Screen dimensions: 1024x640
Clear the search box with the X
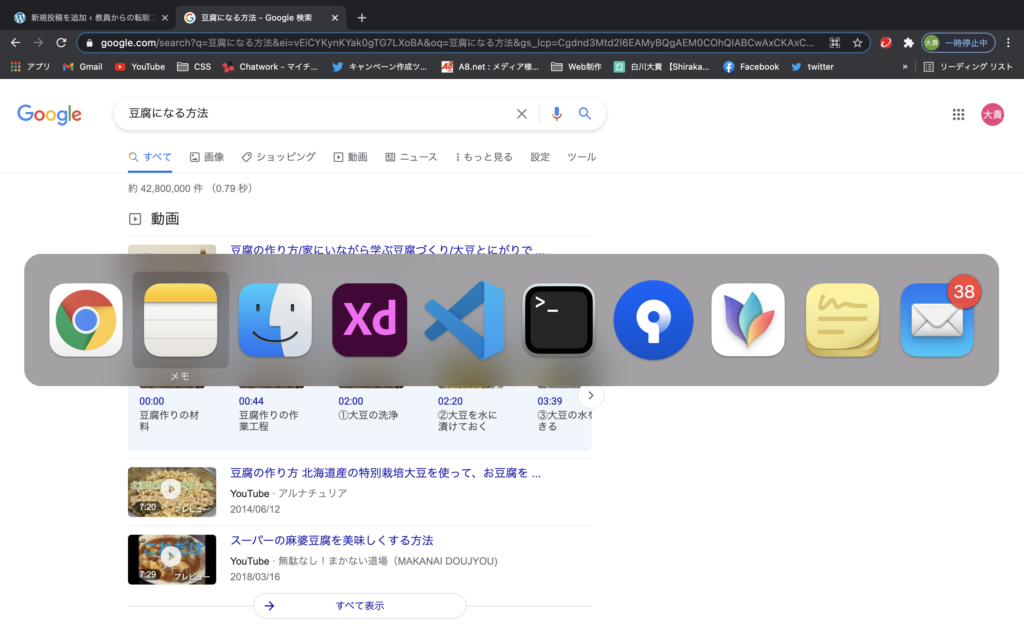522,114
